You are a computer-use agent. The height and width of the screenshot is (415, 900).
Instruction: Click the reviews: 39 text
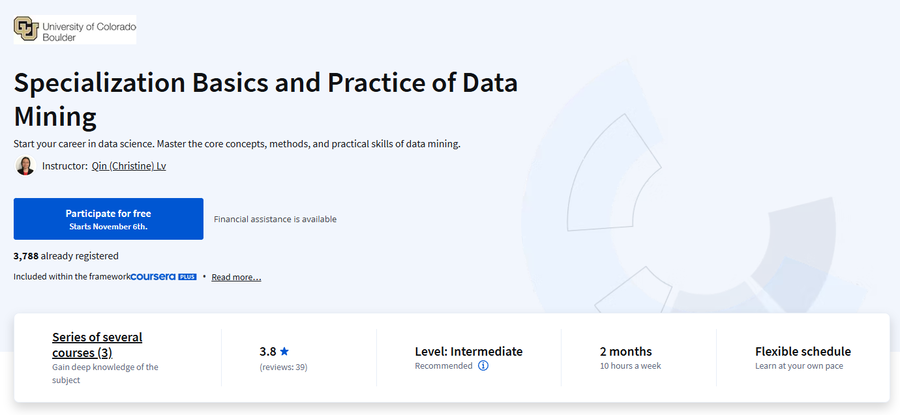pyautogui.click(x=283, y=367)
